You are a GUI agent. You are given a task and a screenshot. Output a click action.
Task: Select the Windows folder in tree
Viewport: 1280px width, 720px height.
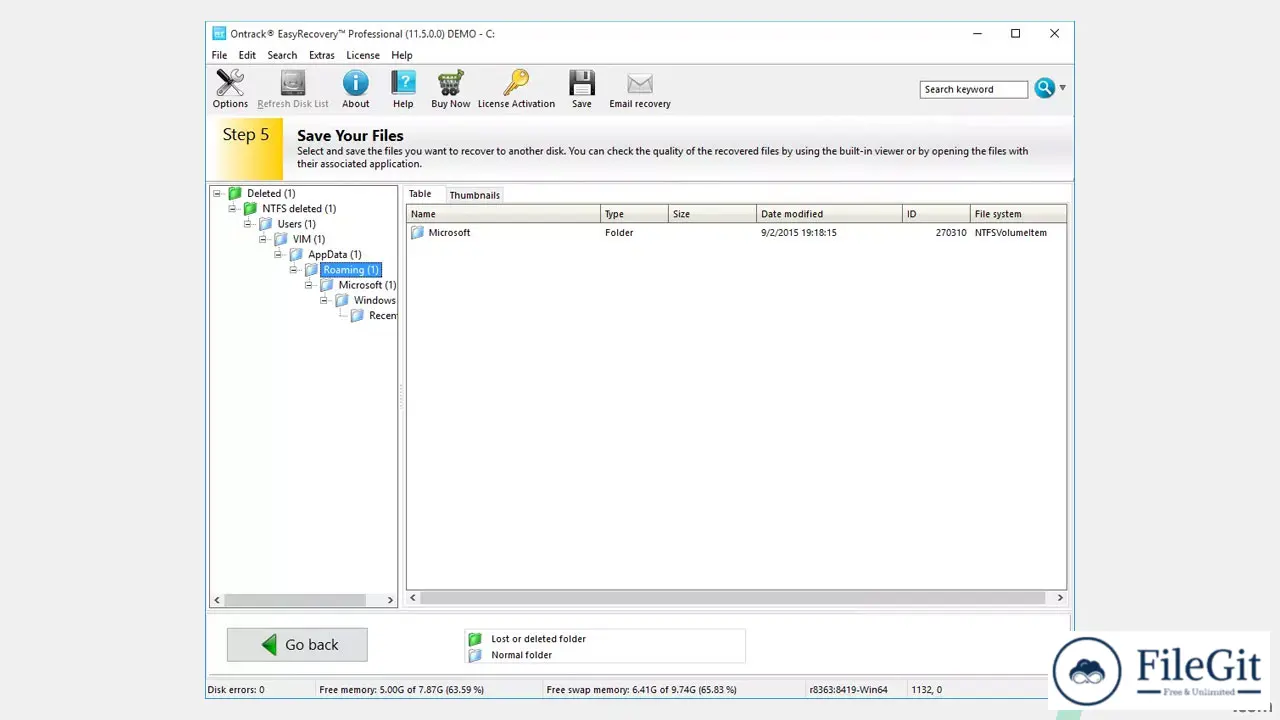coord(375,300)
